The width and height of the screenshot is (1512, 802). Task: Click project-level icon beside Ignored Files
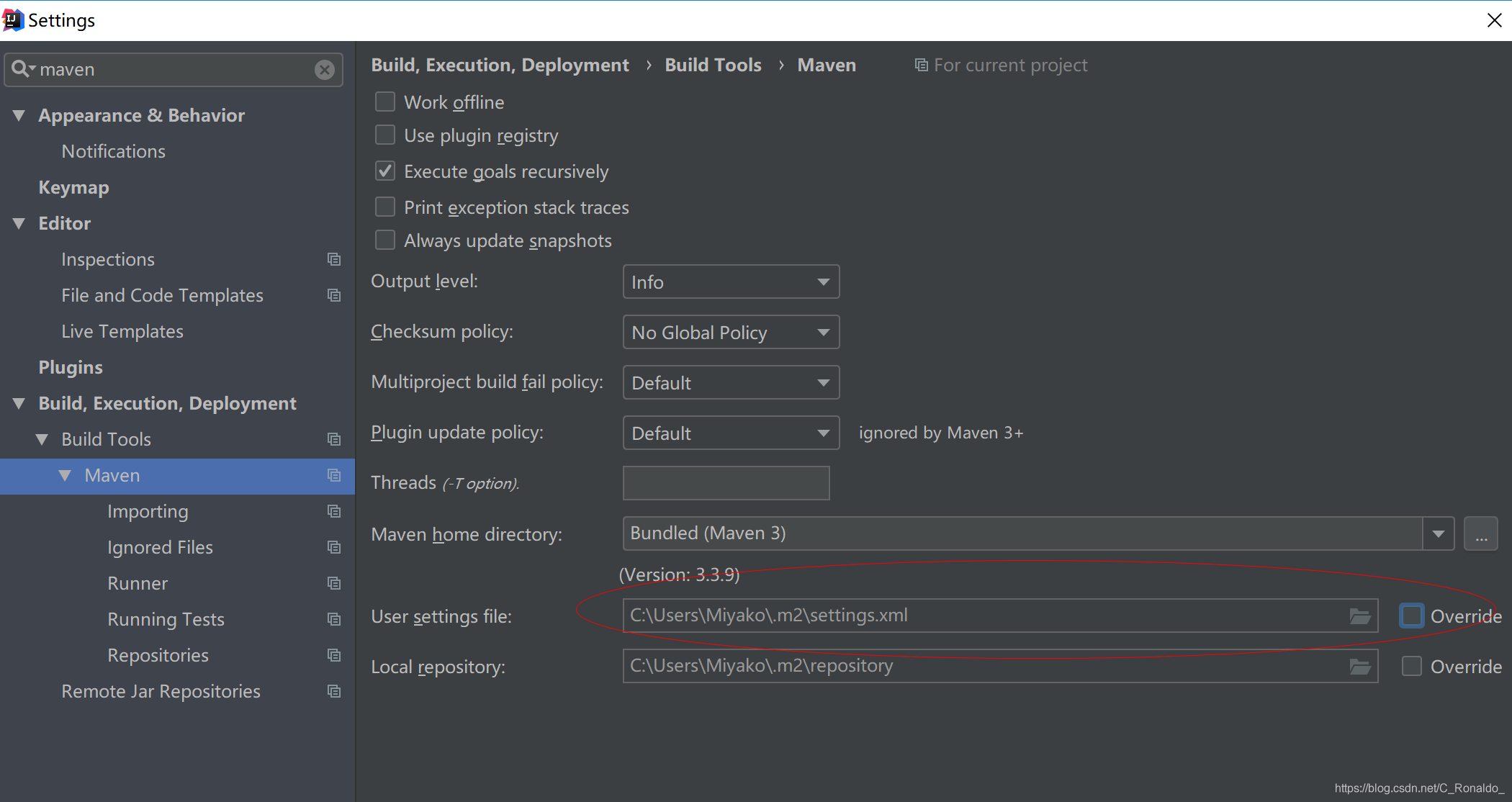click(334, 547)
